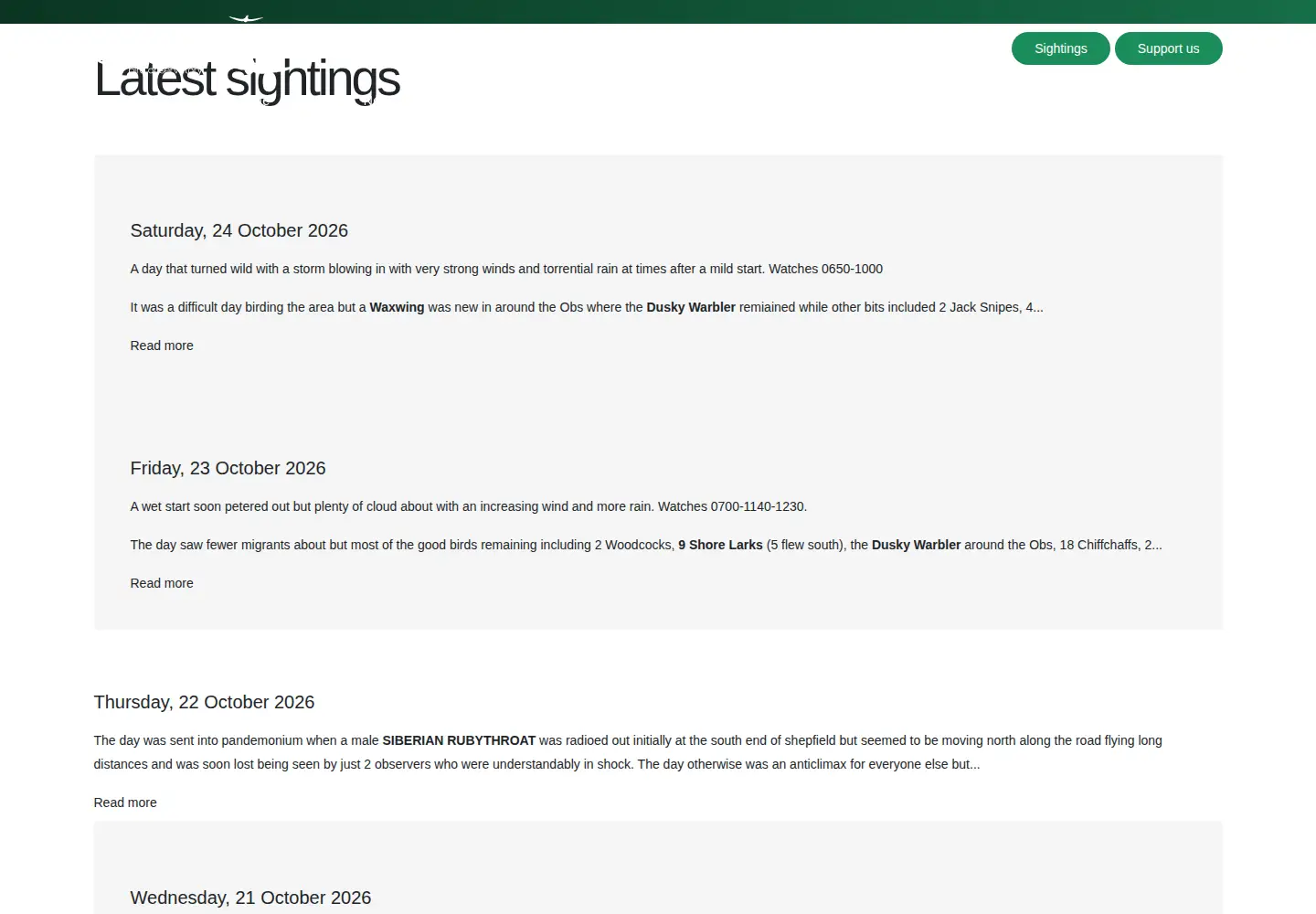This screenshot has height=914, width=1316.
Task: Click the Latest sightings page title
Action: 248,80
